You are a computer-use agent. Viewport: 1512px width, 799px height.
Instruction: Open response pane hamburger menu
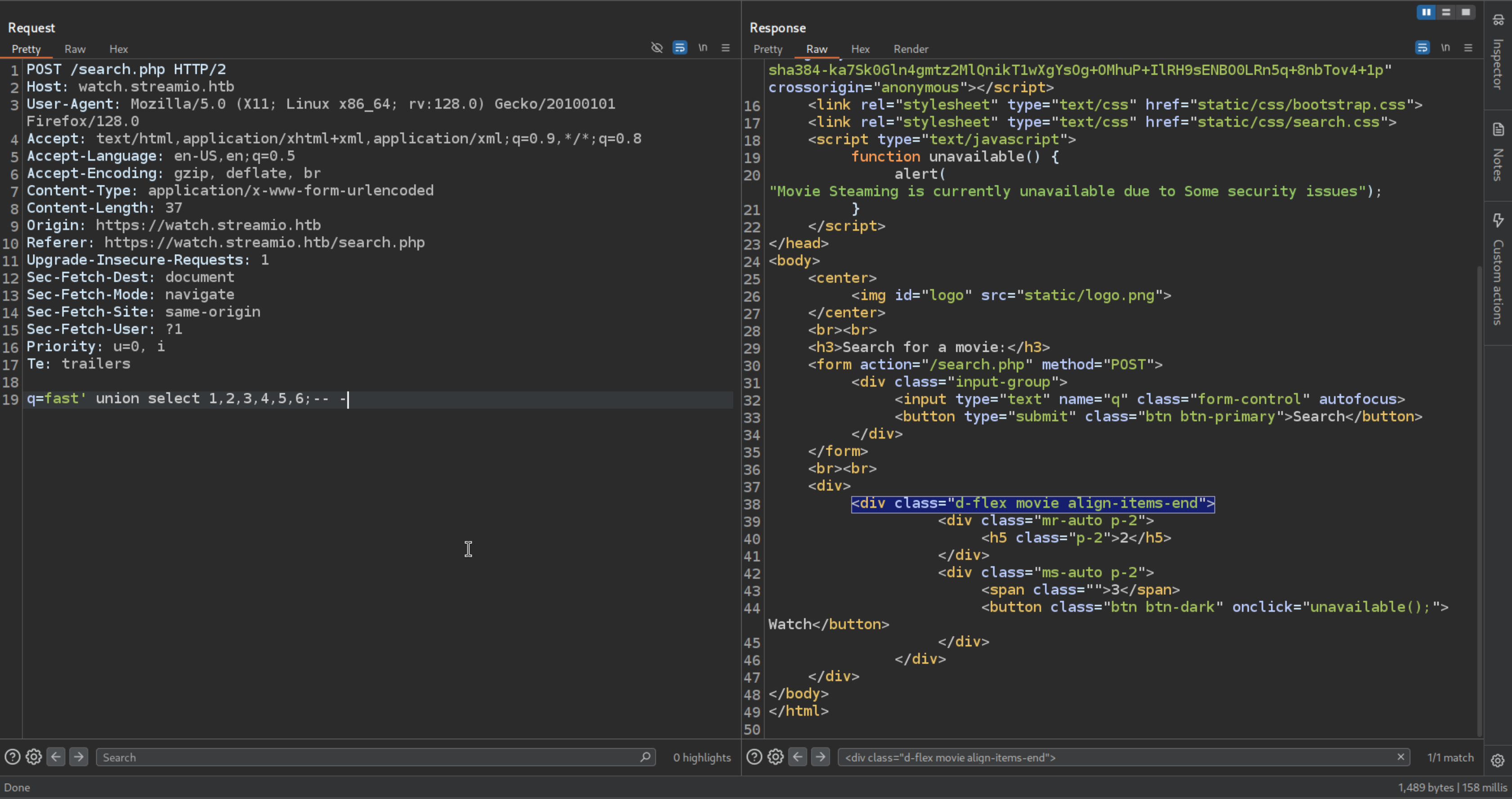pos(1468,48)
